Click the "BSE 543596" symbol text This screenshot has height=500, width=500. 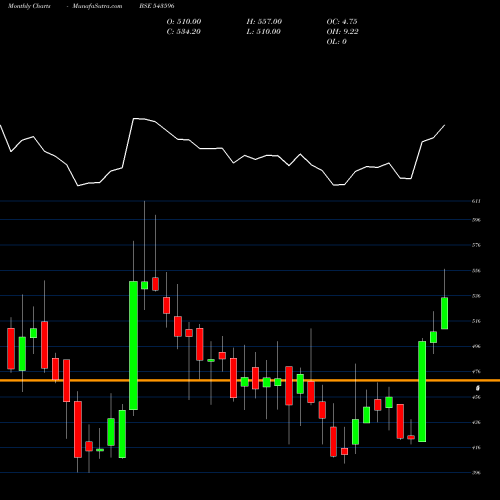[x=157, y=6]
